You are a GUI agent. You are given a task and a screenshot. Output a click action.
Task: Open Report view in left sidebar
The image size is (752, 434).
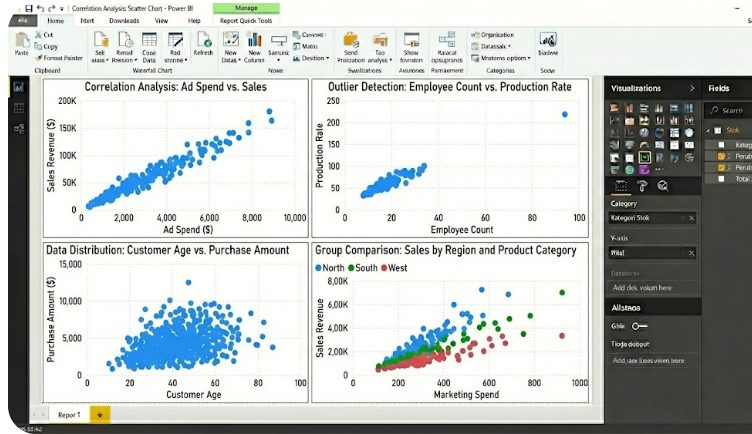[18, 87]
